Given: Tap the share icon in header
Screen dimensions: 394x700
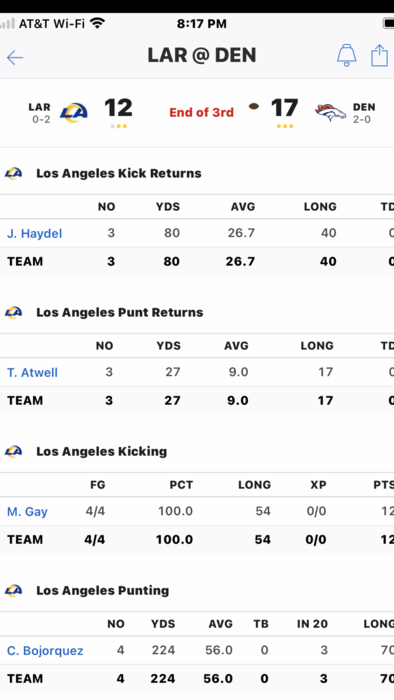Looking at the screenshot, I should [x=379, y=55].
